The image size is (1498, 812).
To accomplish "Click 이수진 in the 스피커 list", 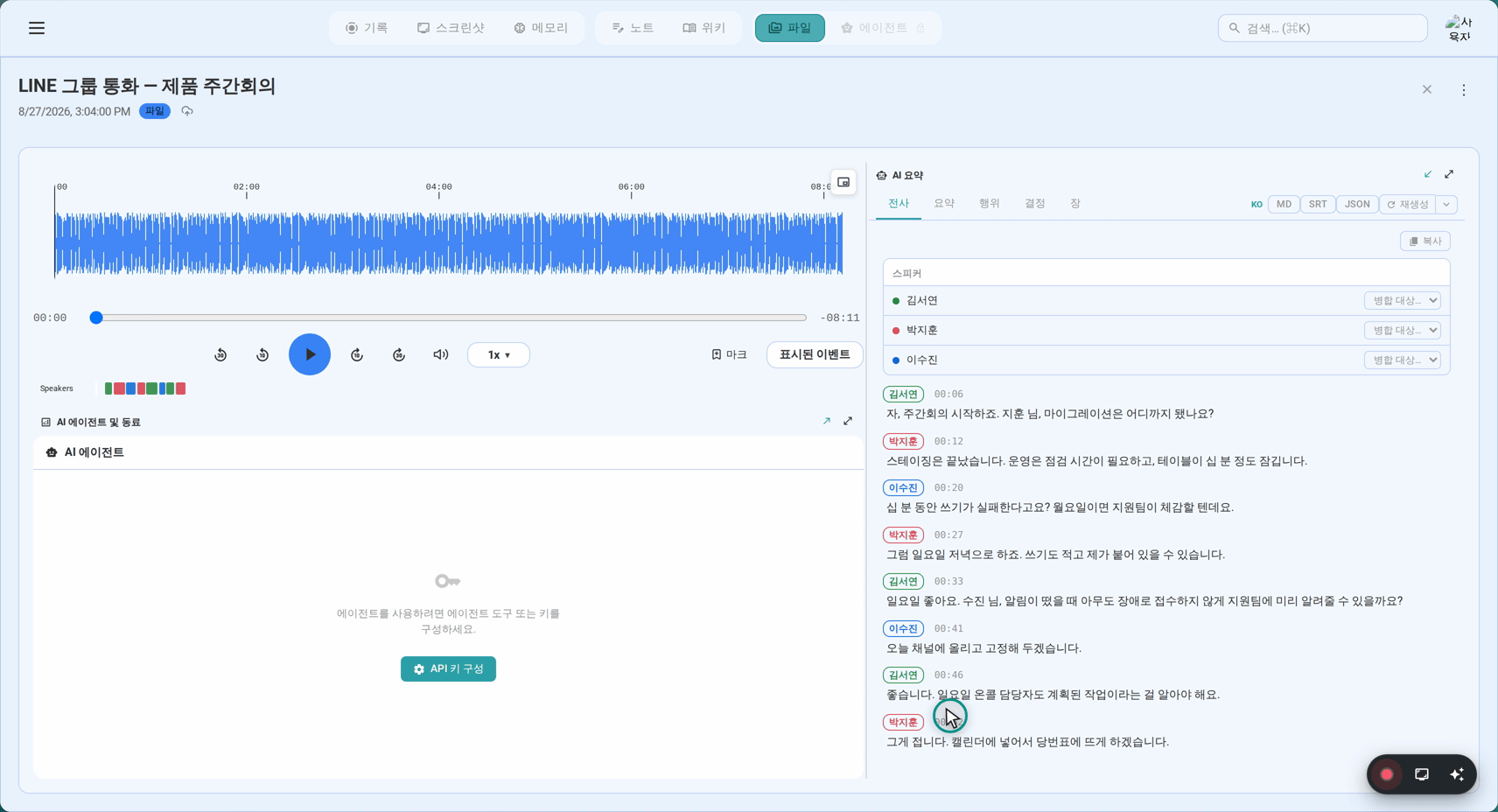I will tap(921, 360).
